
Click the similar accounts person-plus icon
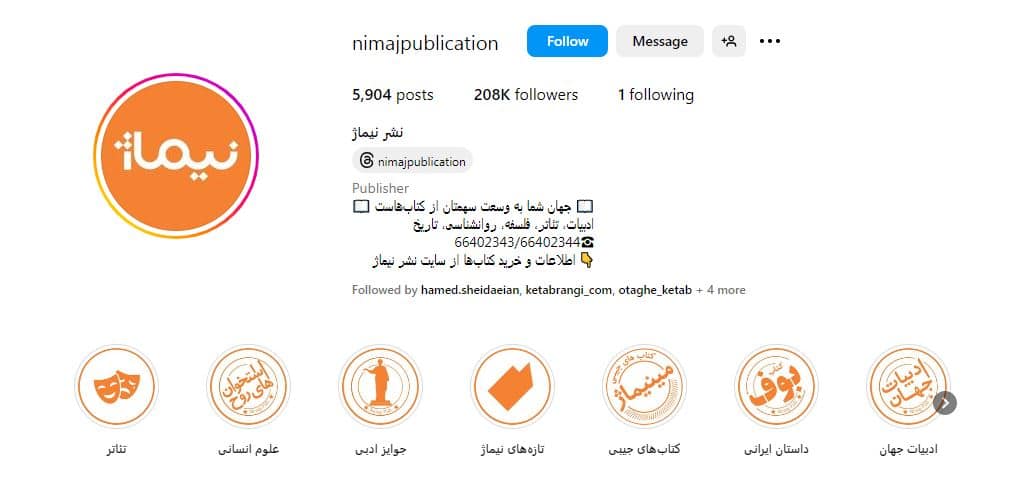coord(729,41)
